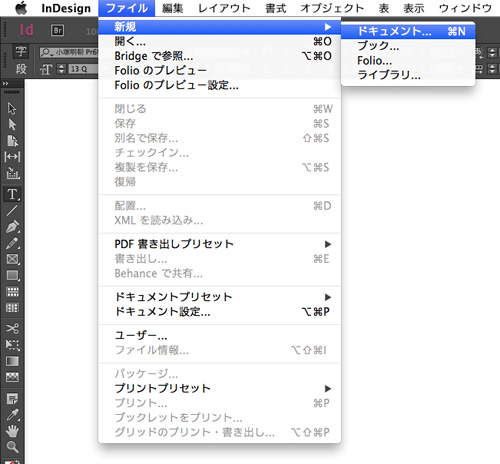Viewport: 500px width, 464px height.
Task: Select the Gradient Swatch tool
Action: [12, 361]
